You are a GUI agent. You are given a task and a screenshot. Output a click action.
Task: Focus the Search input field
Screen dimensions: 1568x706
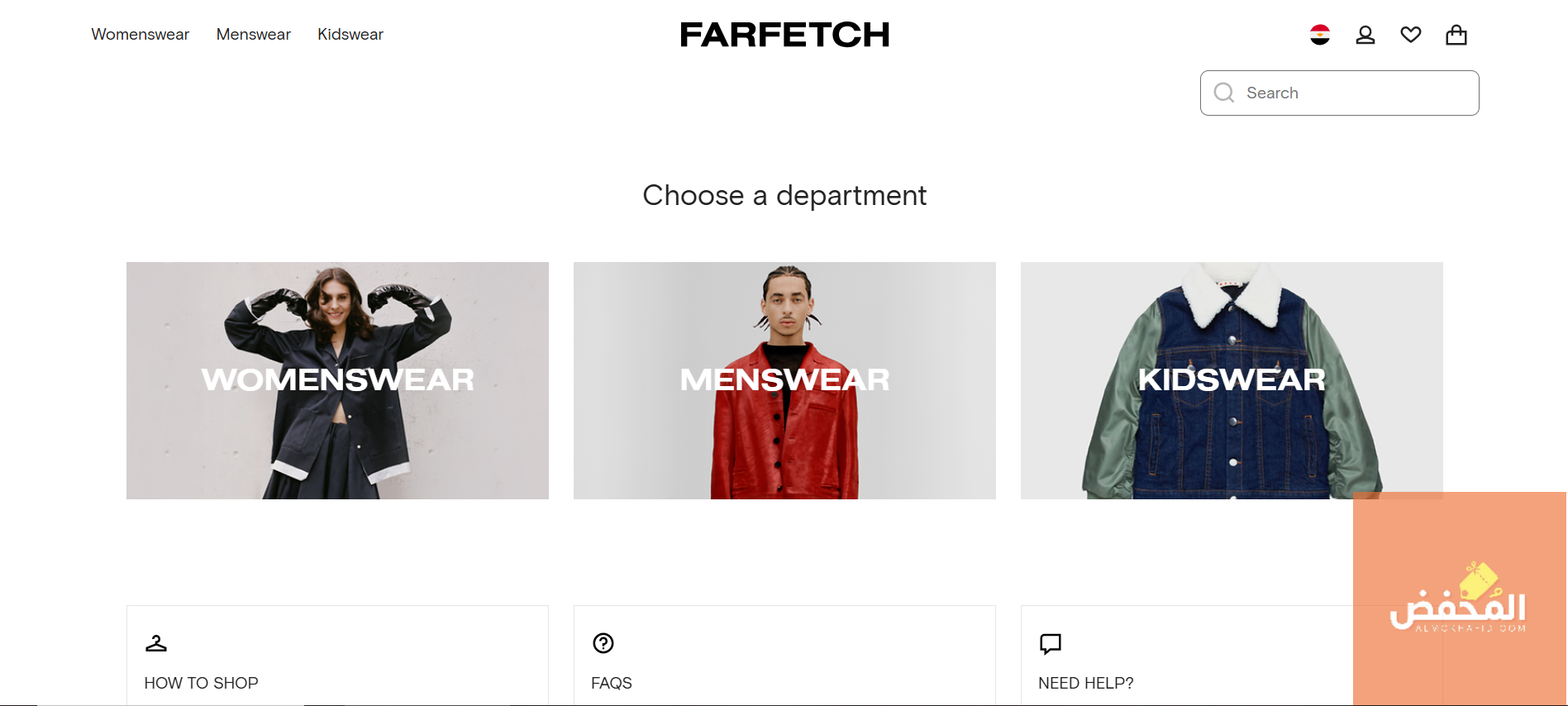[x=1340, y=93]
